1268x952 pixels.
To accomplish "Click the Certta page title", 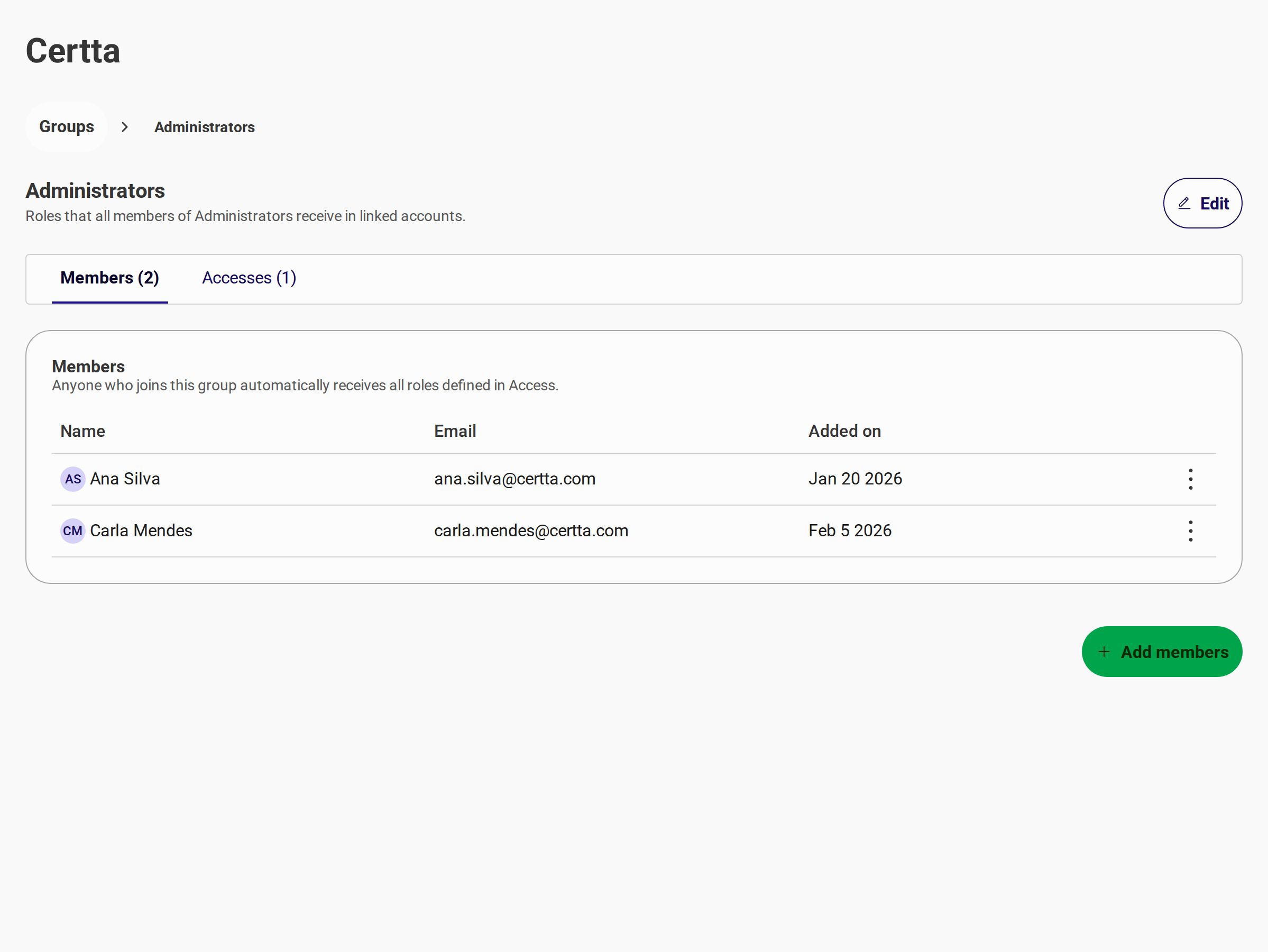I will pos(73,50).
